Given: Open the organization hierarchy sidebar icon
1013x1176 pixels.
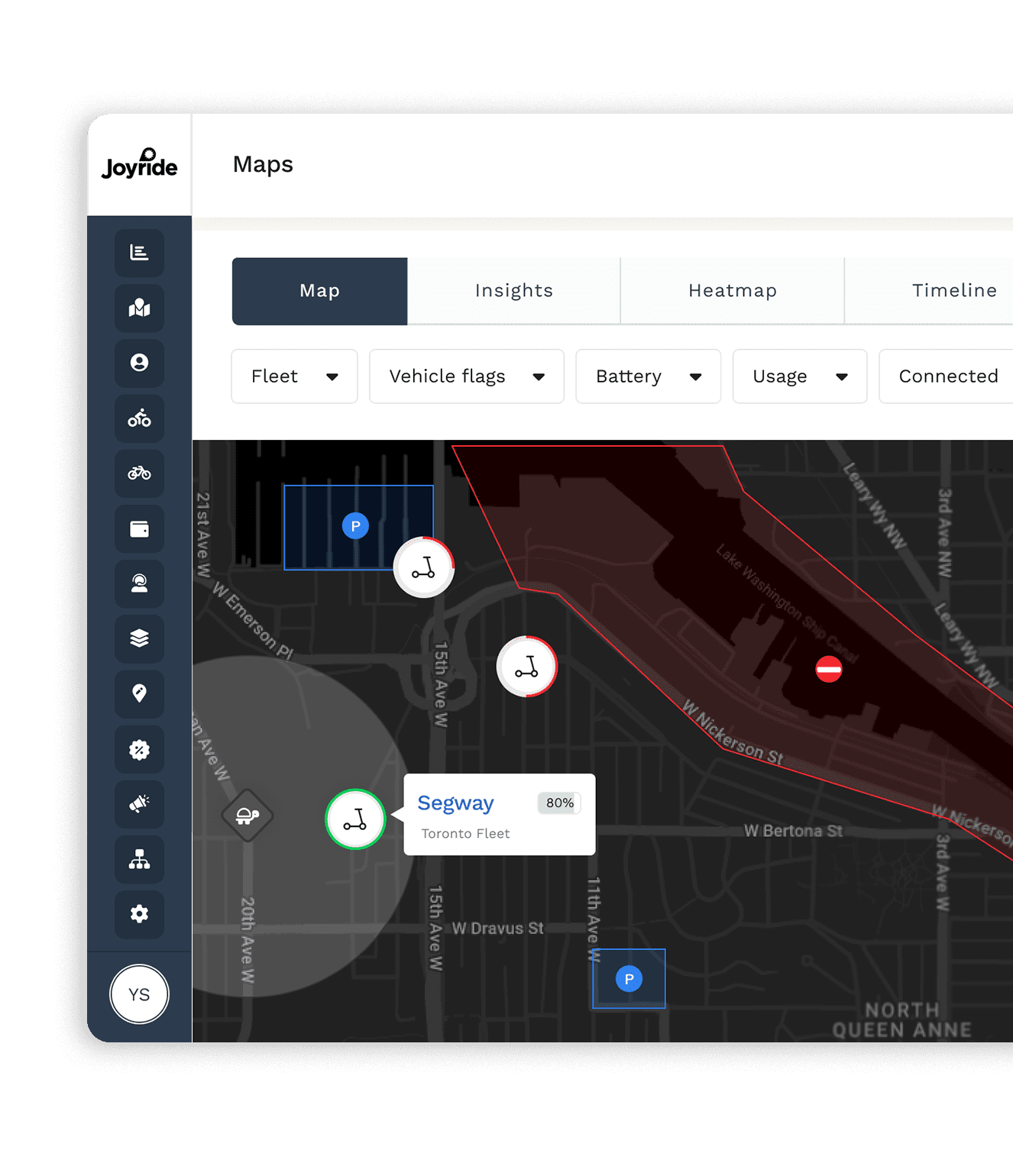Looking at the screenshot, I should pos(139,859).
